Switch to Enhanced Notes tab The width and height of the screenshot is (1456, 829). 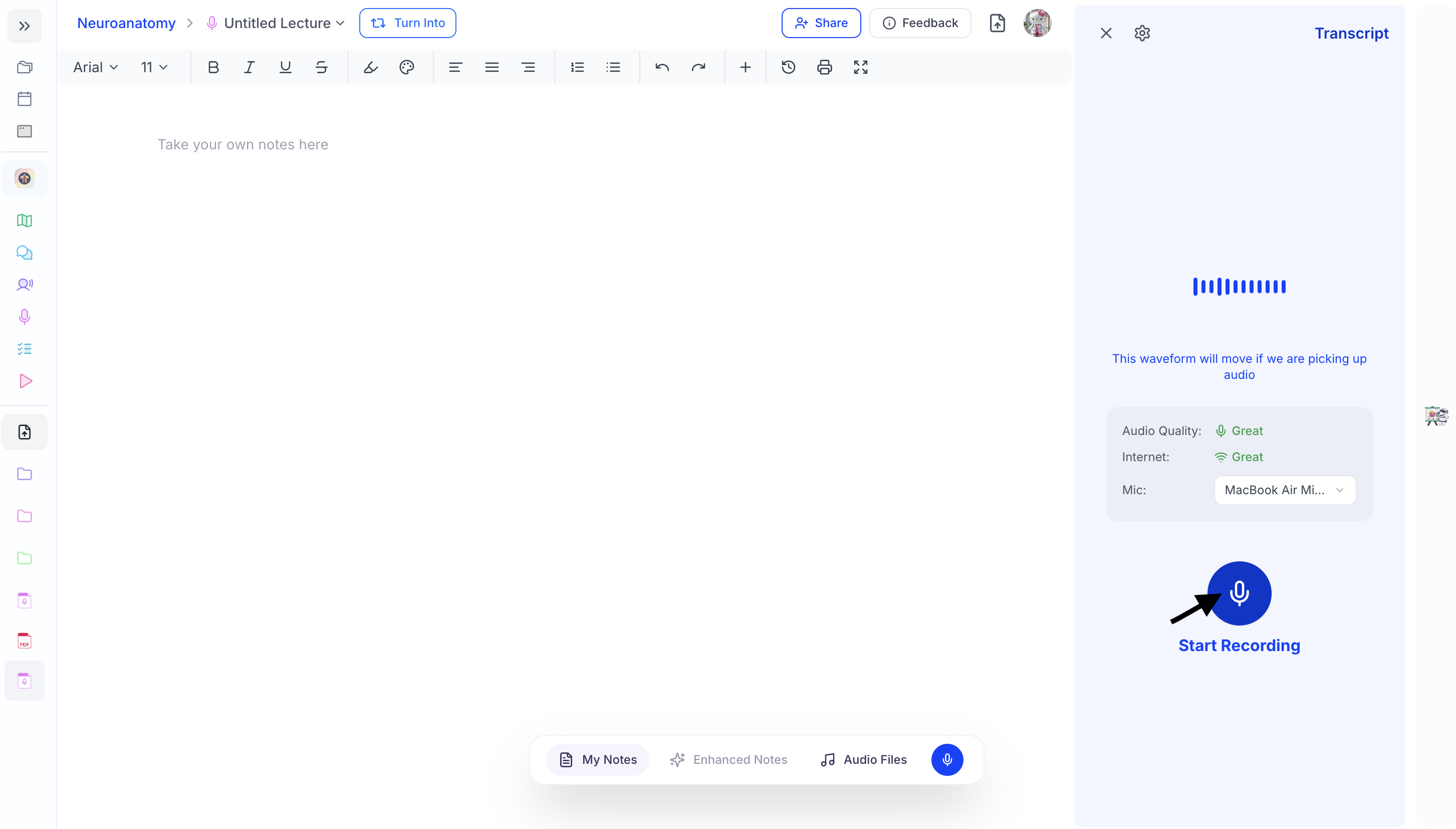pos(729,759)
